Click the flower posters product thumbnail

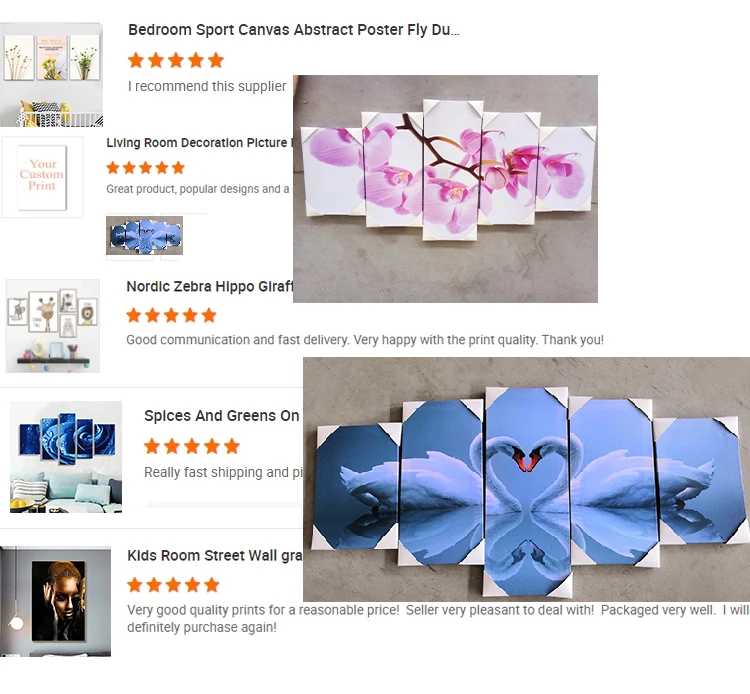[52, 74]
